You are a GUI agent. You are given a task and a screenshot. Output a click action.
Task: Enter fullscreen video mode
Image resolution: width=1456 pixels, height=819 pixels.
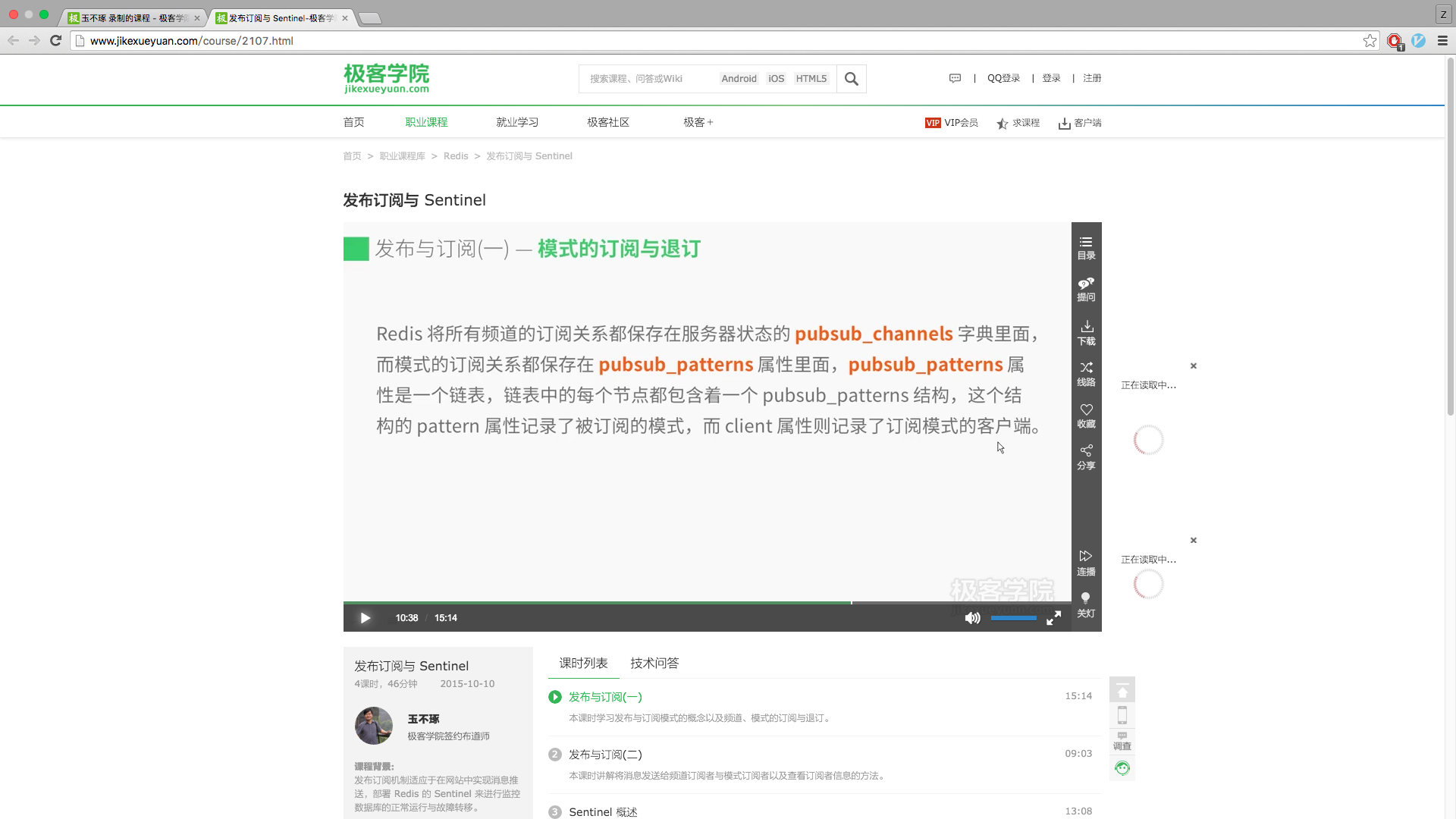click(x=1053, y=619)
